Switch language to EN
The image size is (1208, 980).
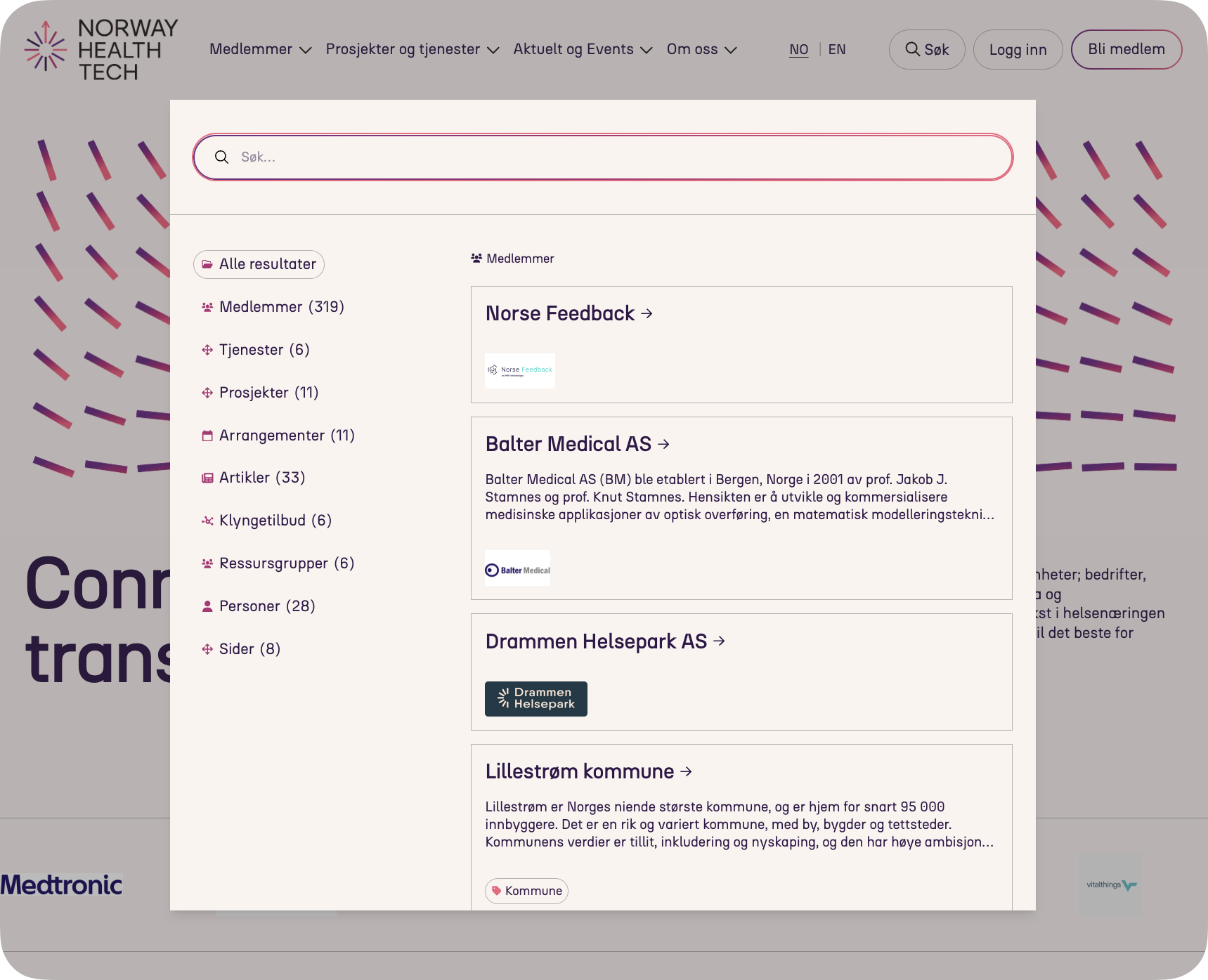click(x=837, y=50)
